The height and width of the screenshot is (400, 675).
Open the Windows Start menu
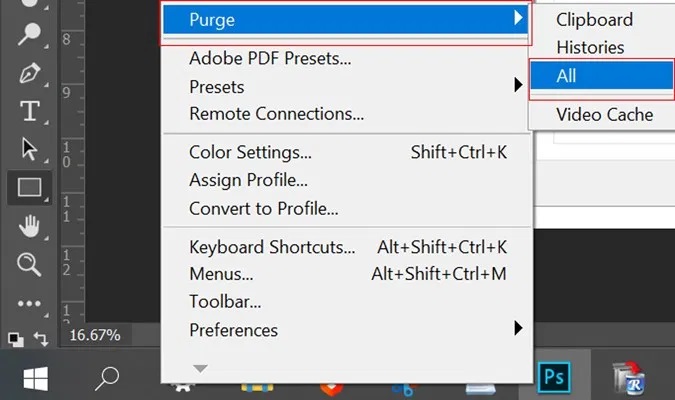(x=36, y=378)
